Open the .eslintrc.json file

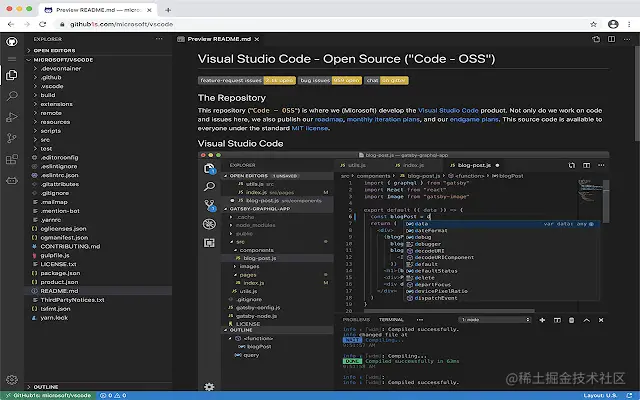[x=98, y=176]
